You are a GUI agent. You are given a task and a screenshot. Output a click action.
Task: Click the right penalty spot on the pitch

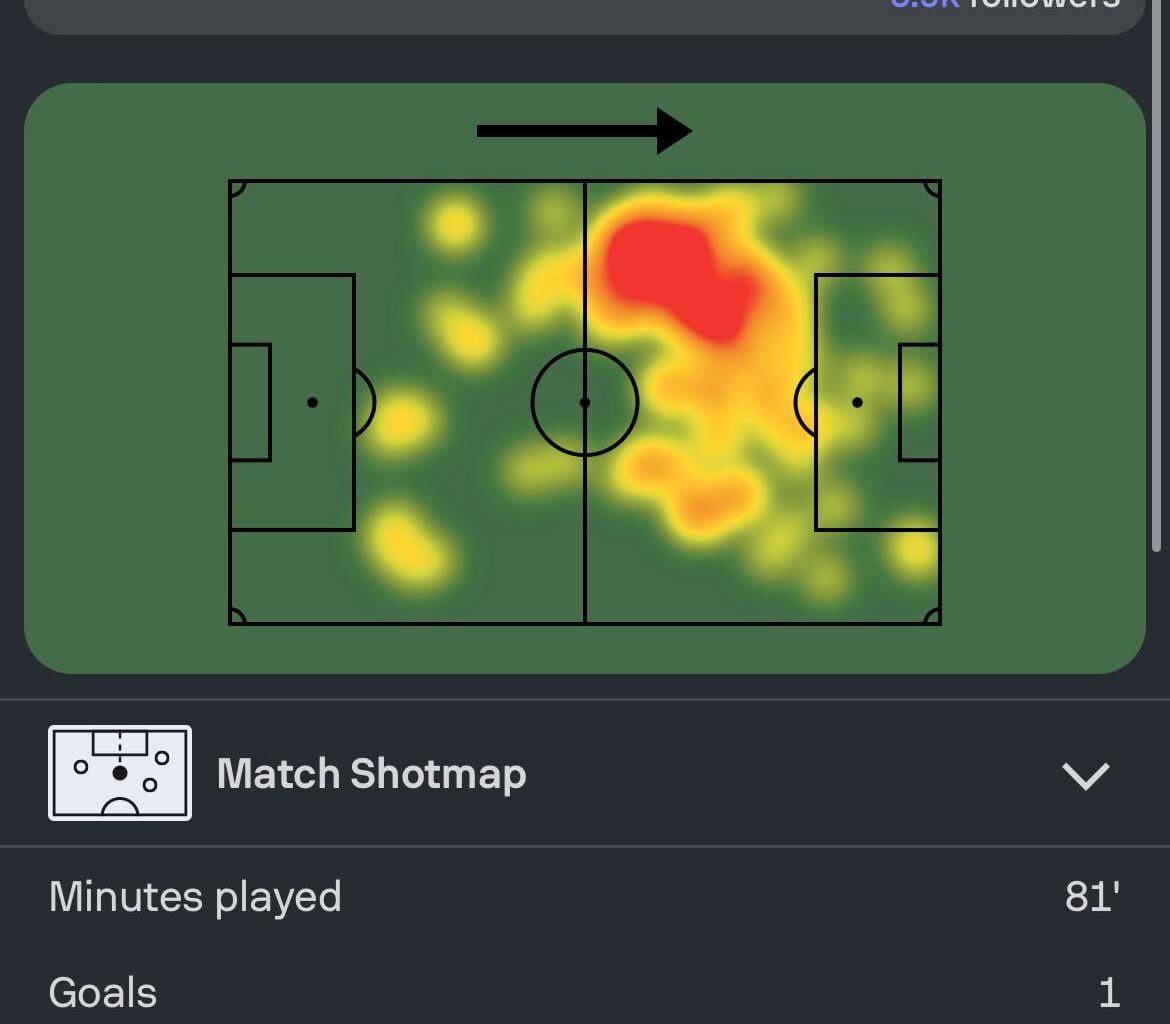tap(857, 402)
